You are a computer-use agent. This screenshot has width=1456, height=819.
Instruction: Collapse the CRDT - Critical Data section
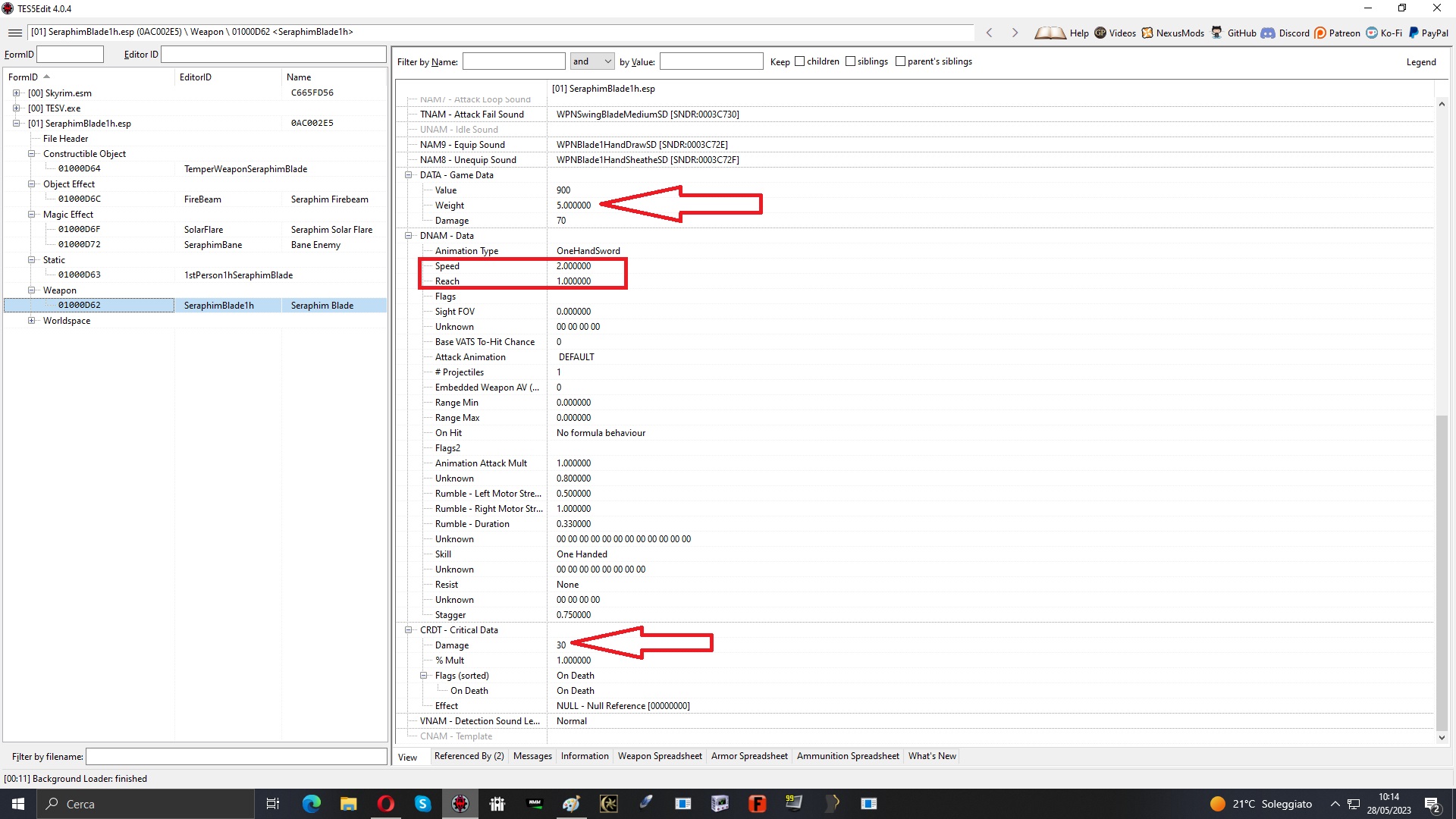408,629
